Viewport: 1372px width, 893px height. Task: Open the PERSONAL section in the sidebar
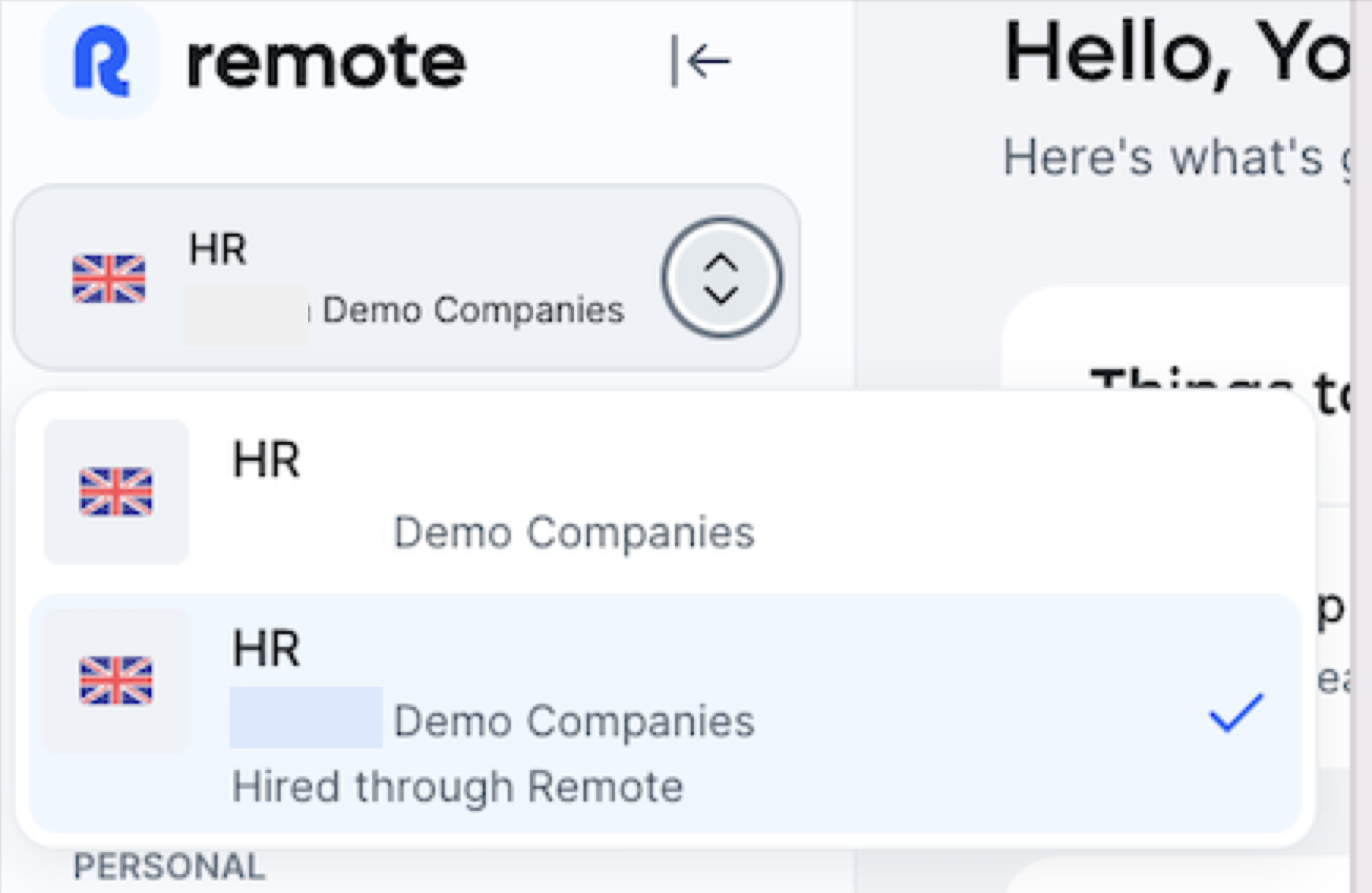[170, 866]
